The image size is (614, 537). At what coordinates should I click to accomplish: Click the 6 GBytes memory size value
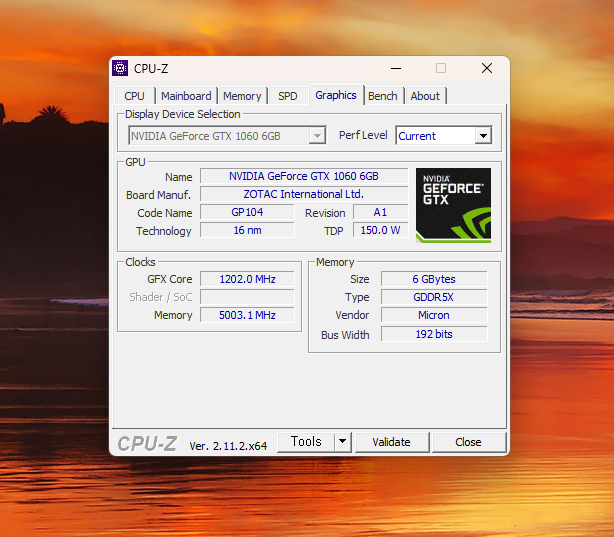[434, 279]
